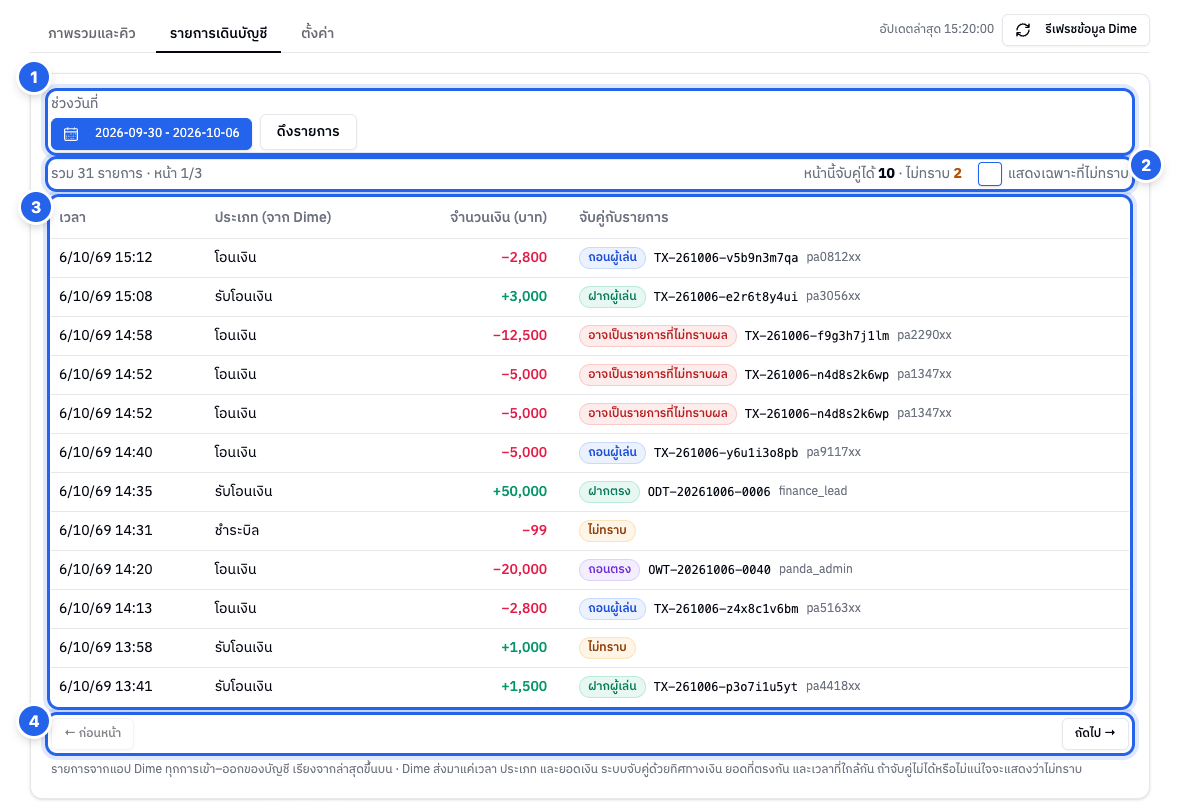Click the ไม่ทราบ badge in the 13:58 row

(x=607, y=647)
